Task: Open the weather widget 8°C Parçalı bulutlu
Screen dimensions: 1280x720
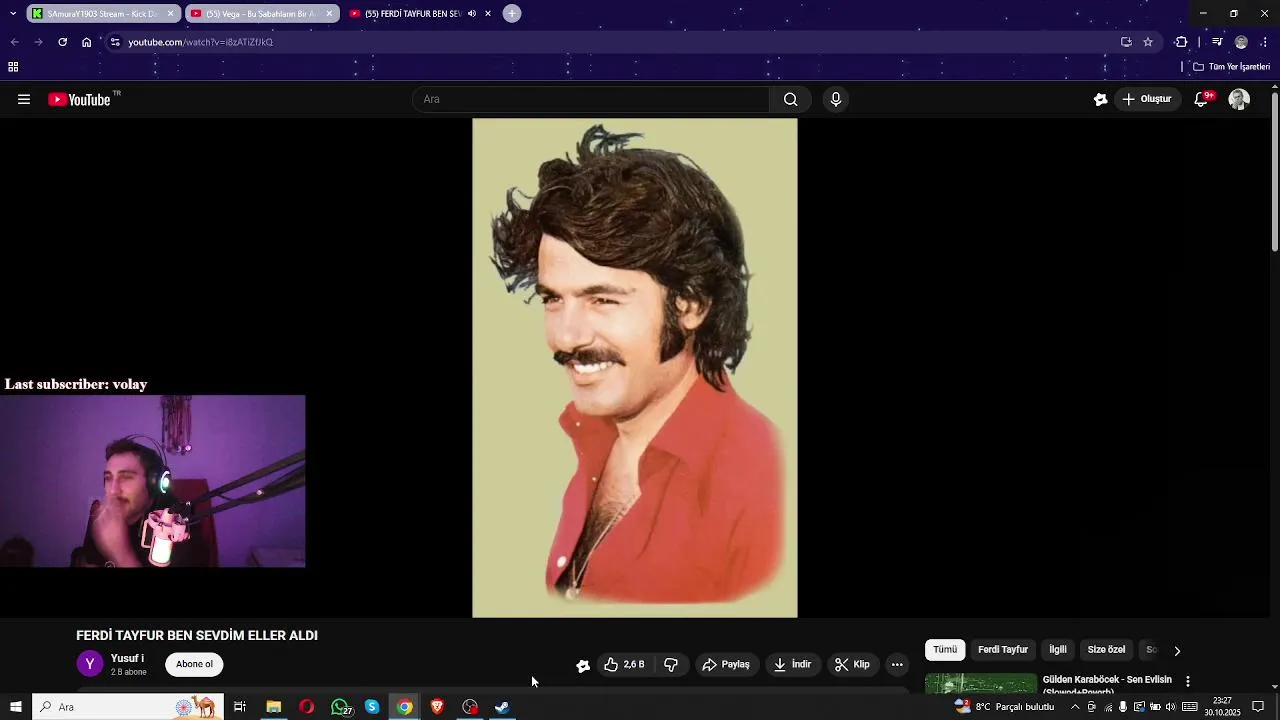Action: tap(1005, 707)
